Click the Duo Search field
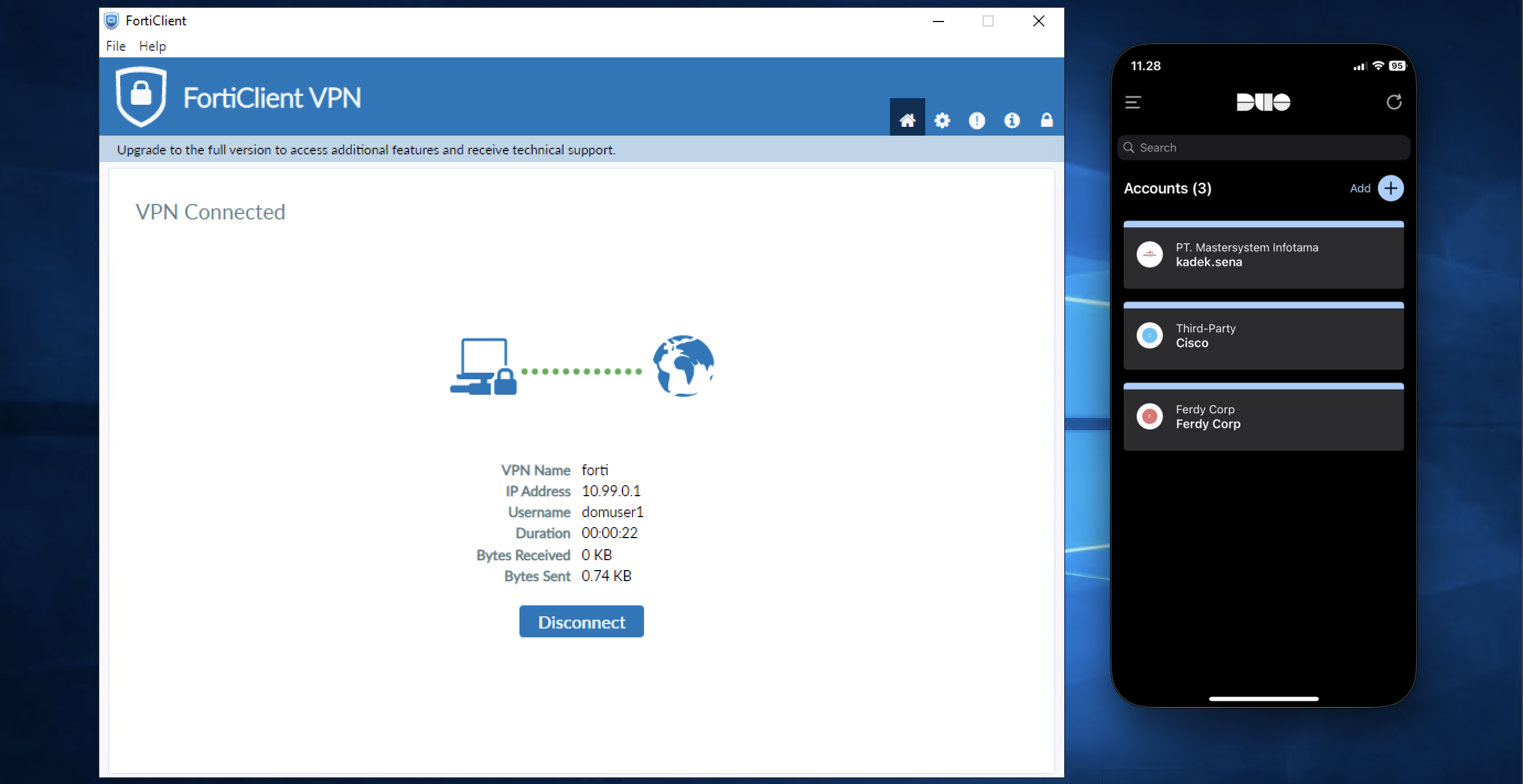1523x784 pixels. pos(1263,148)
